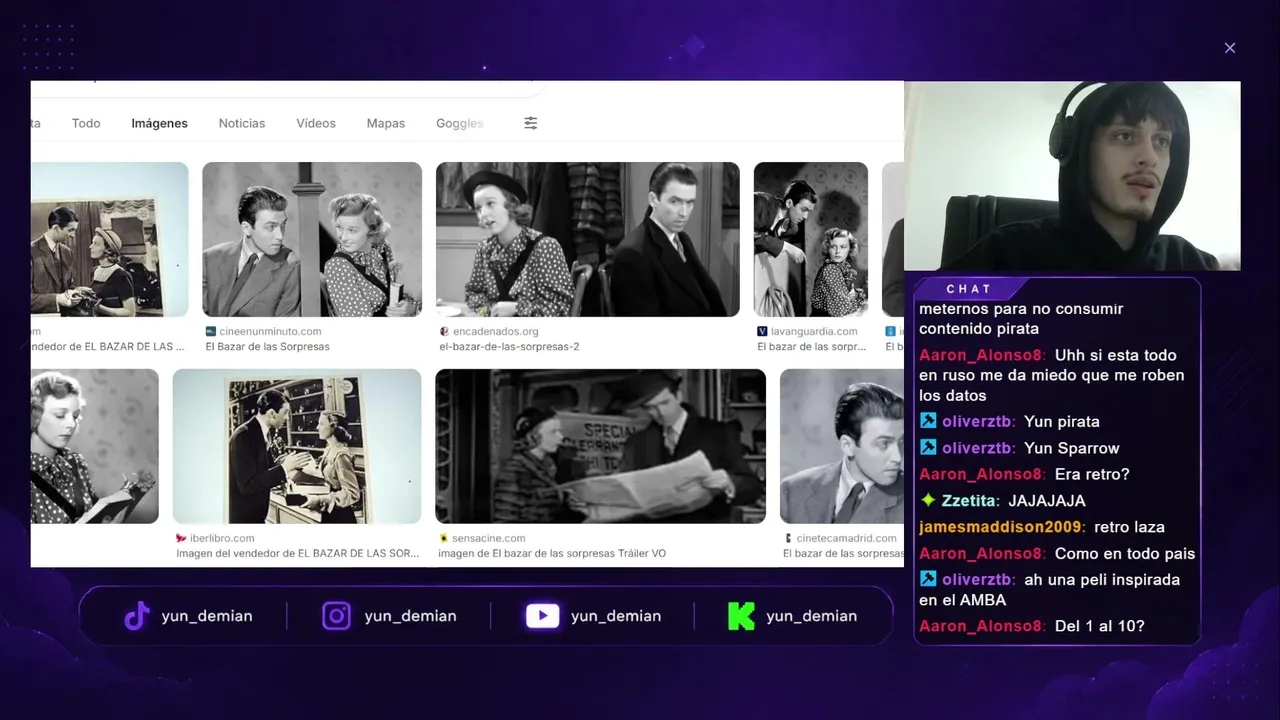This screenshot has height=720, width=1280.
Task: Click the iberlibro caption "Imagen del vendedor"
Action: click(298, 553)
